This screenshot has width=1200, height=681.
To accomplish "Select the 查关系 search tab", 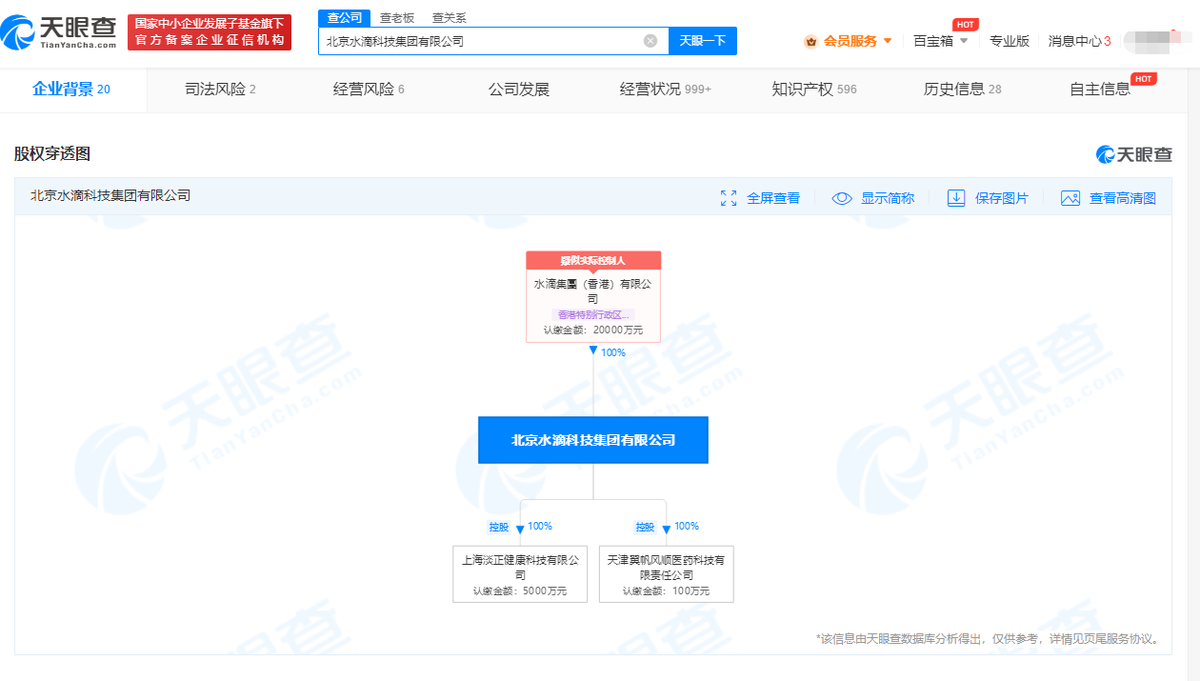I will pyautogui.click(x=449, y=18).
